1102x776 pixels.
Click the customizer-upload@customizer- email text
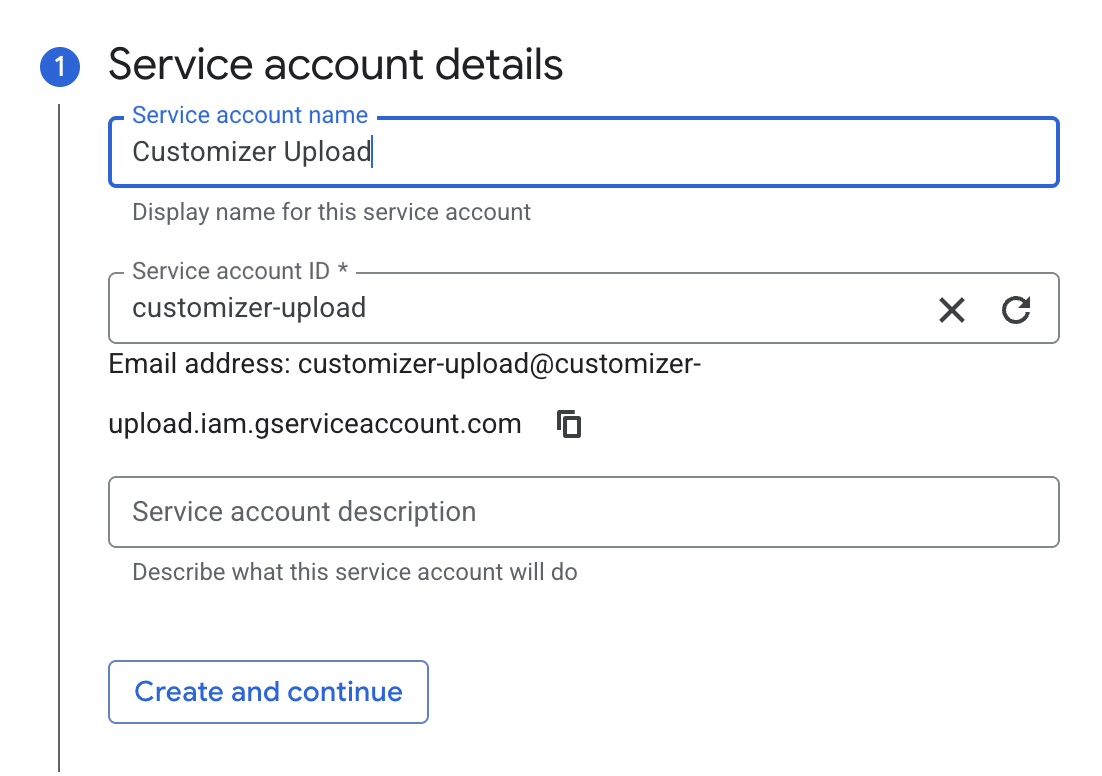[x=499, y=364]
